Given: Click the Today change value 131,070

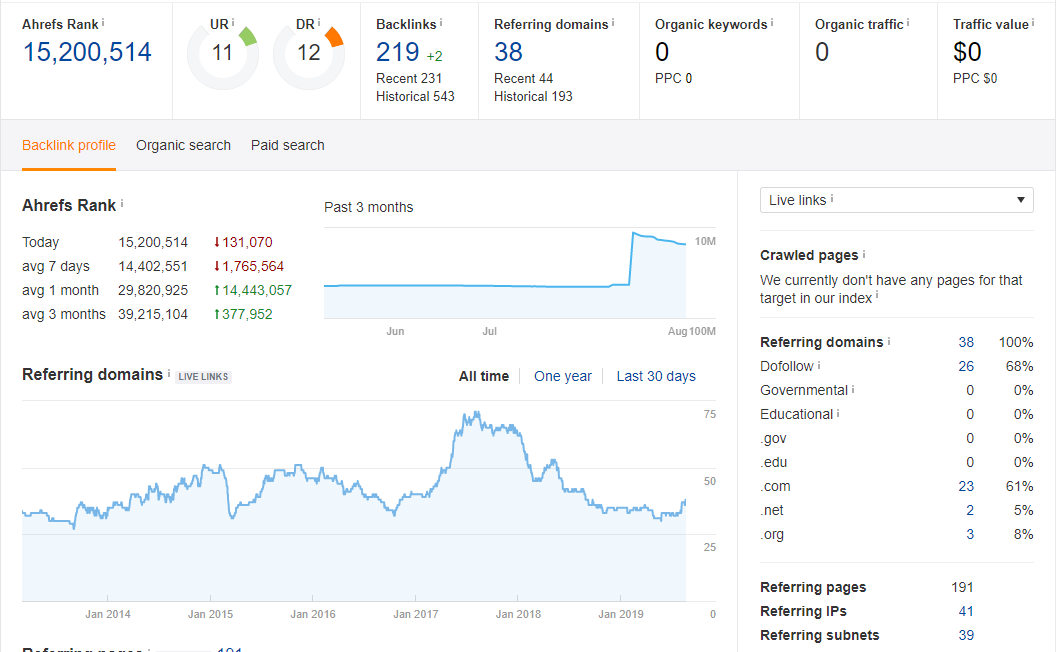Looking at the screenshot, I should (243, 242).
